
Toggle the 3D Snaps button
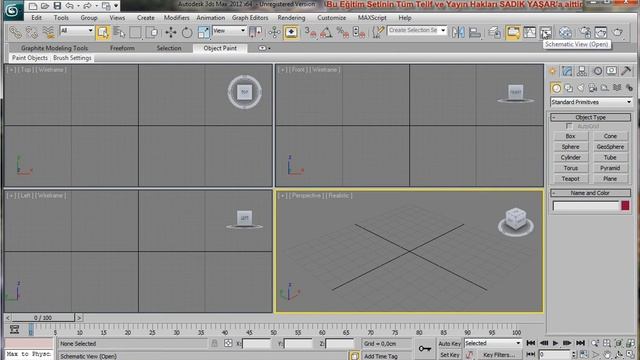coord(311,32)
